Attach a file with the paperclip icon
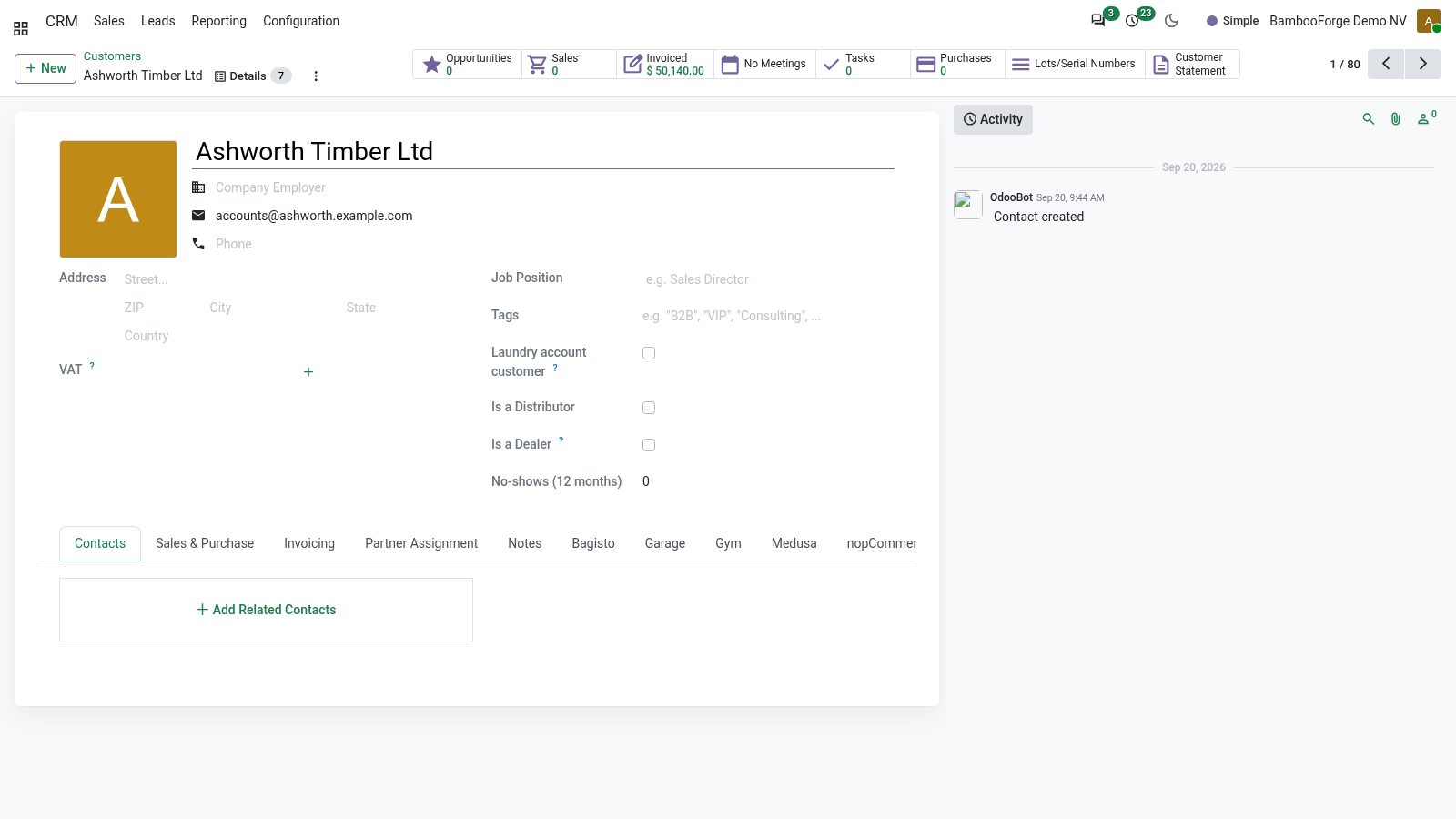This screenshot has height=819, width=1456. 1396,119
